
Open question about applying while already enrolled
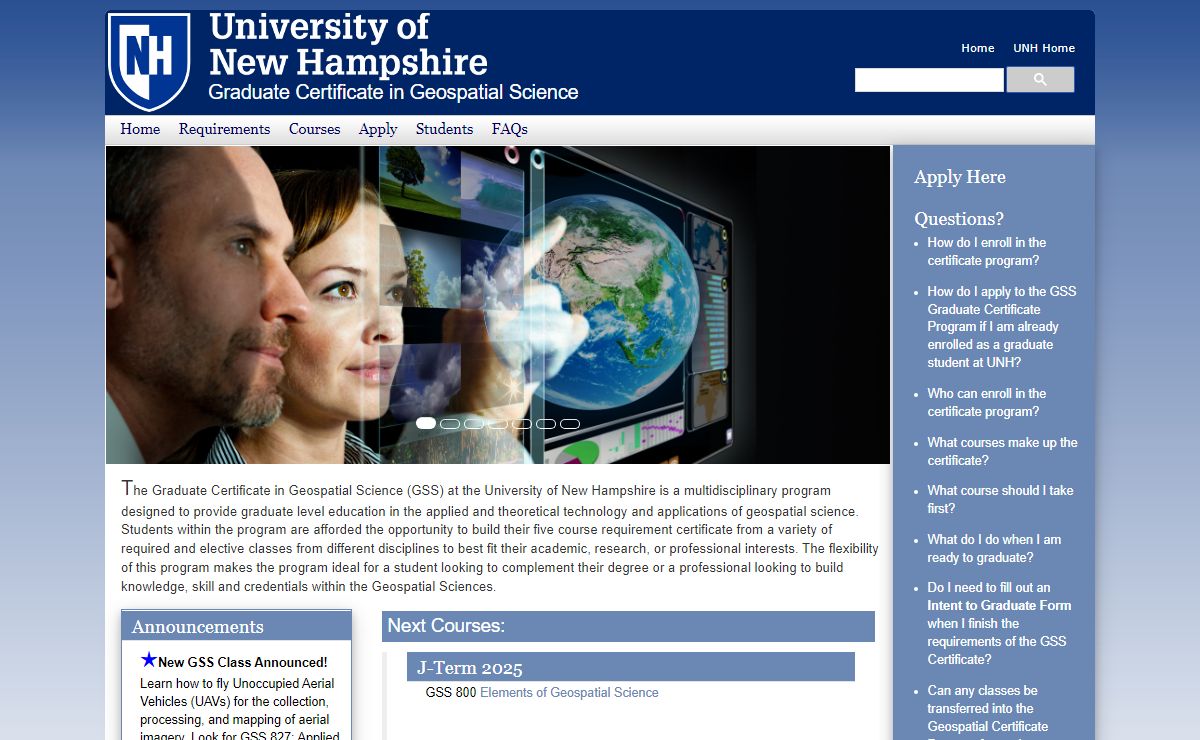(1001, 327)
